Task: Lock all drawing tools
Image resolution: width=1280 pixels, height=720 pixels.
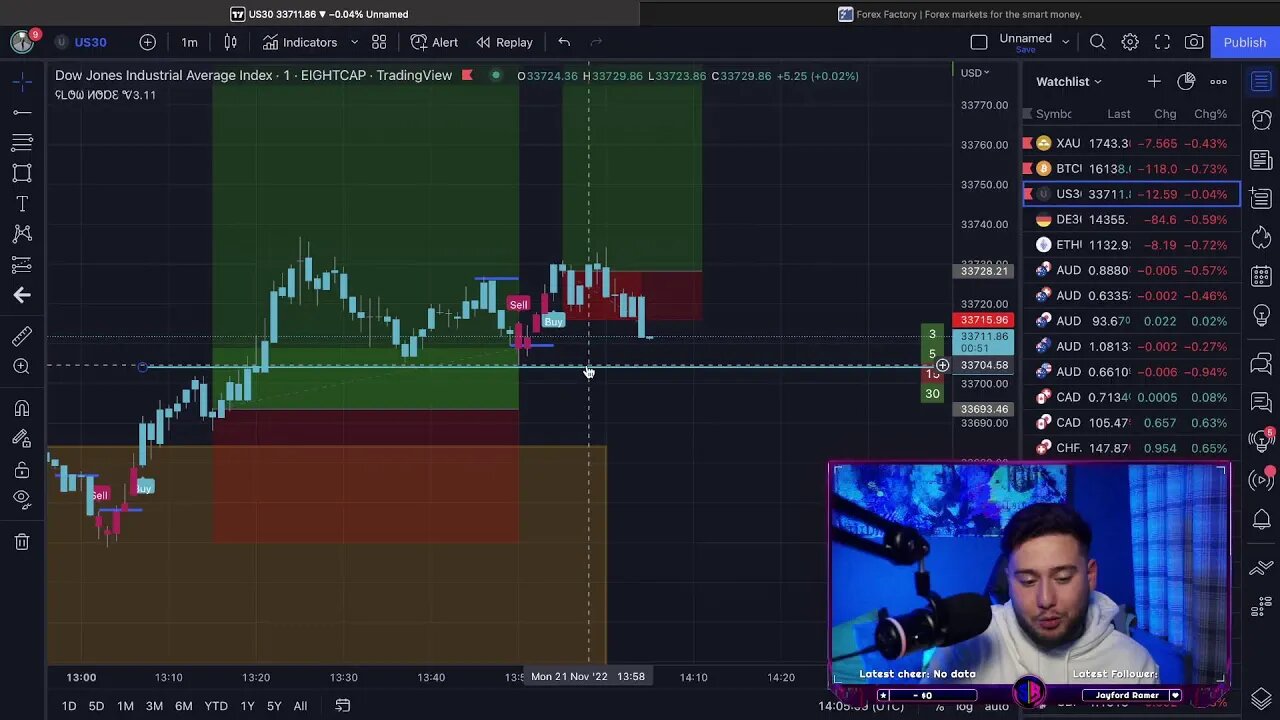Action: tap(22, 469)
